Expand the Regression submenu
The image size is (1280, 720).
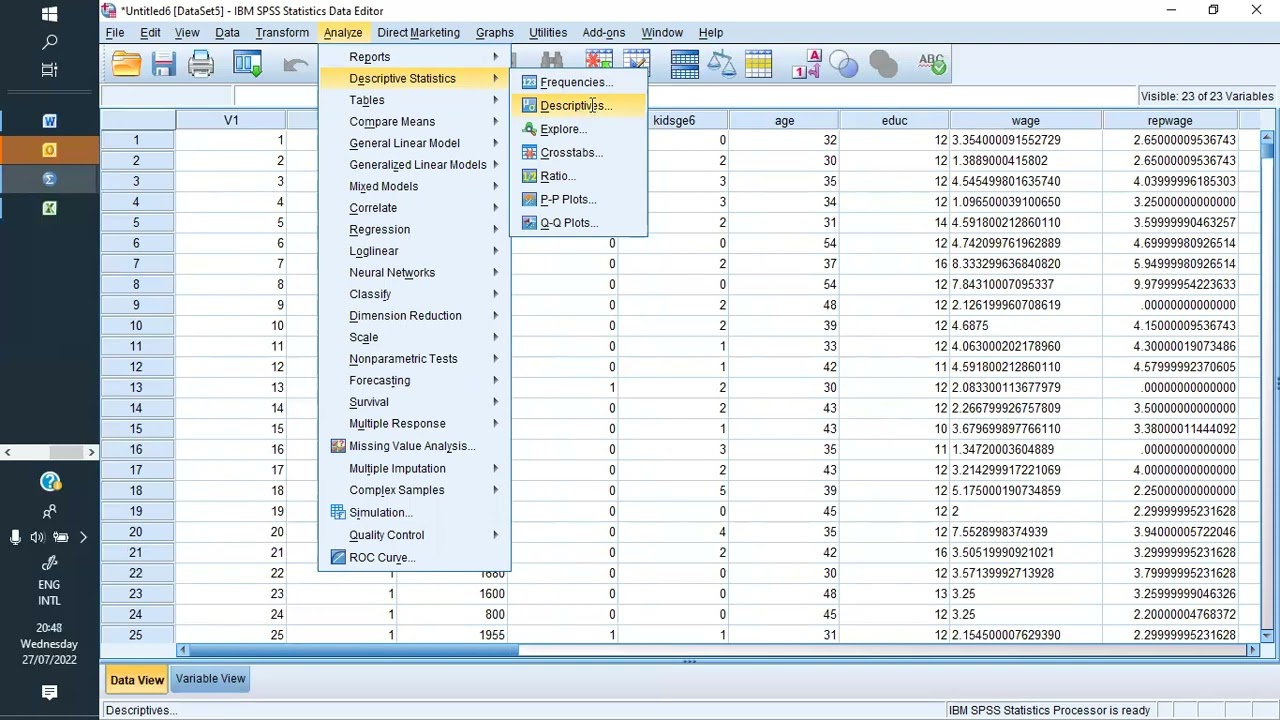tap(414, 229)
